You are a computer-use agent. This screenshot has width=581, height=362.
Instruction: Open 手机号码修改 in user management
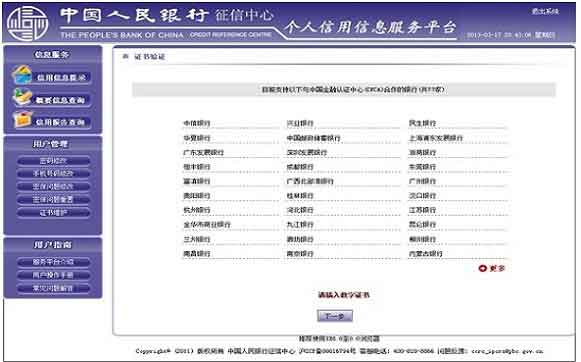53,173
